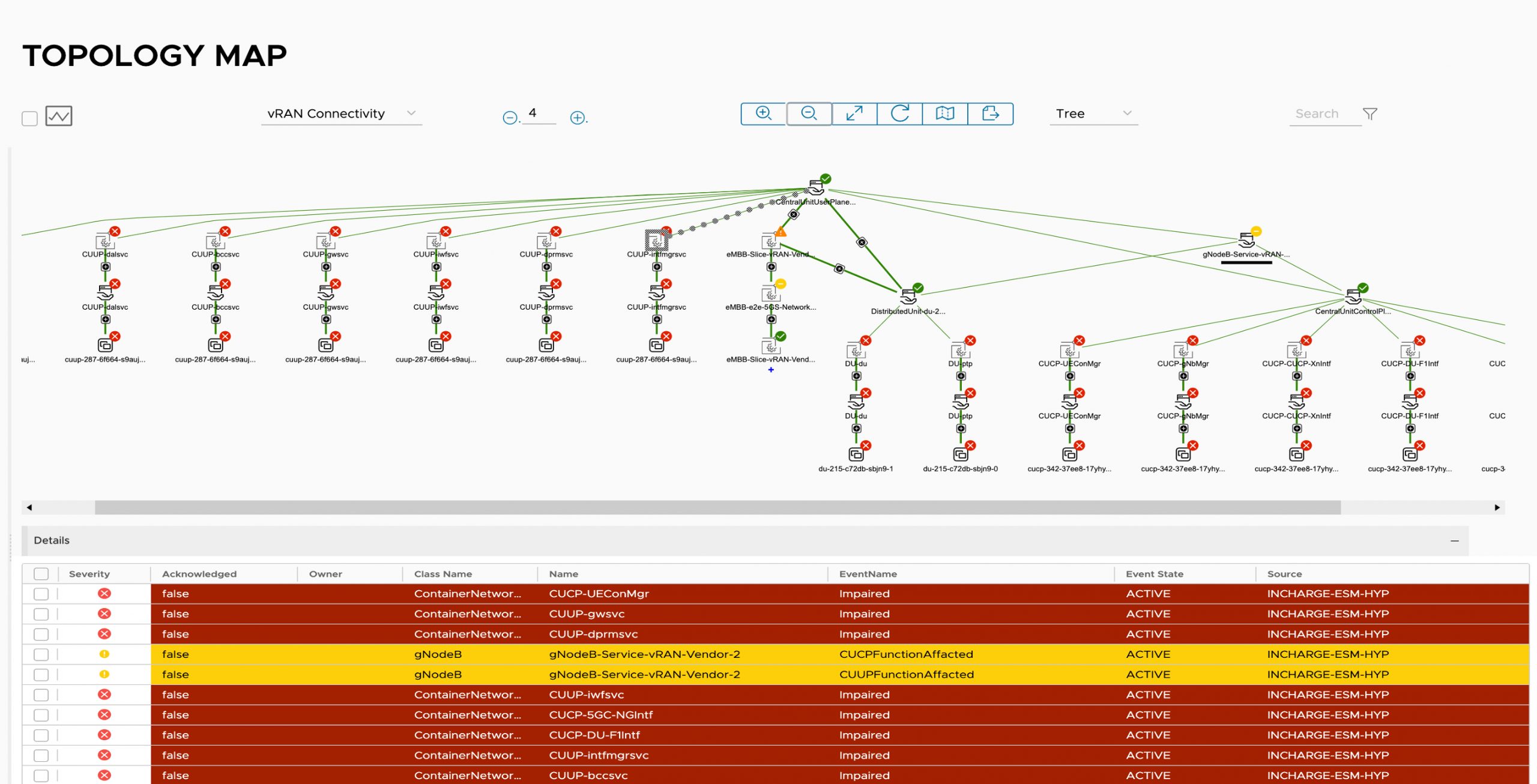Open the map overview icon
Screen dimensions: 1537x784
pyautogui.click(x=944, y=113)
